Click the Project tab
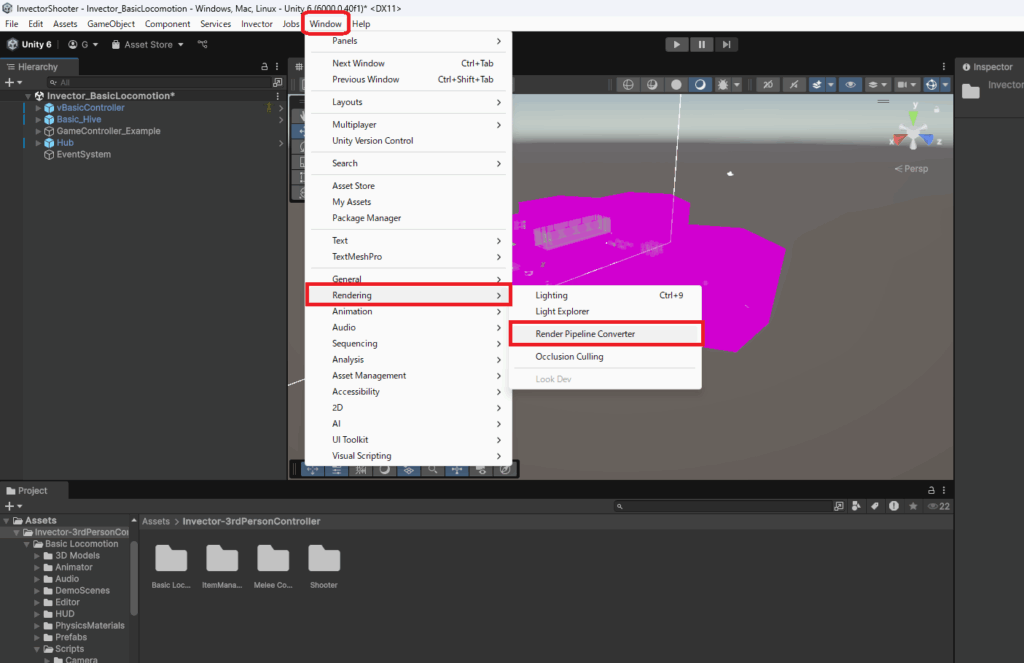 27,491
